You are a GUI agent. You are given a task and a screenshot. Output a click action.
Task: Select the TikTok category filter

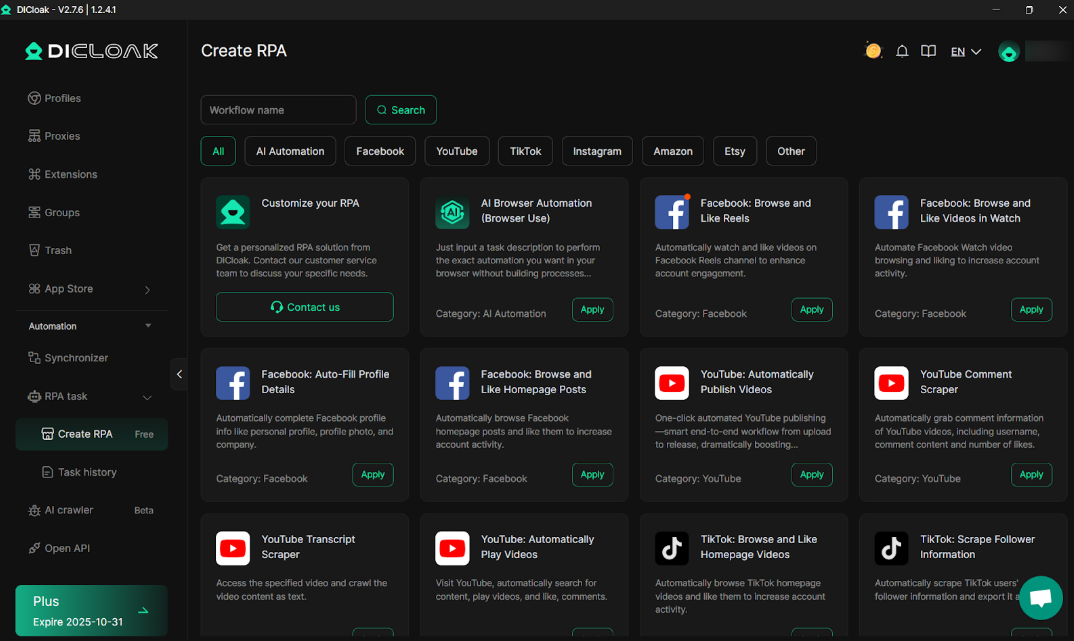tap(525, 151)
